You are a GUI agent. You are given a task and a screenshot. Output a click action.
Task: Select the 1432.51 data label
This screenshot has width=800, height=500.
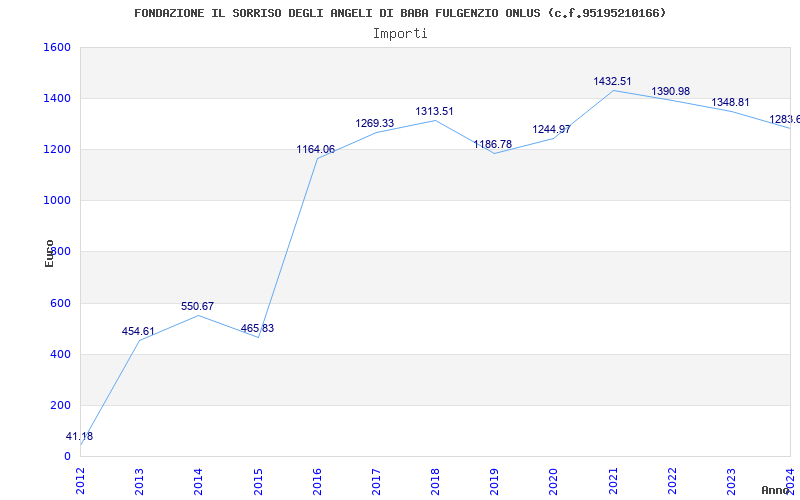point(612,82)
